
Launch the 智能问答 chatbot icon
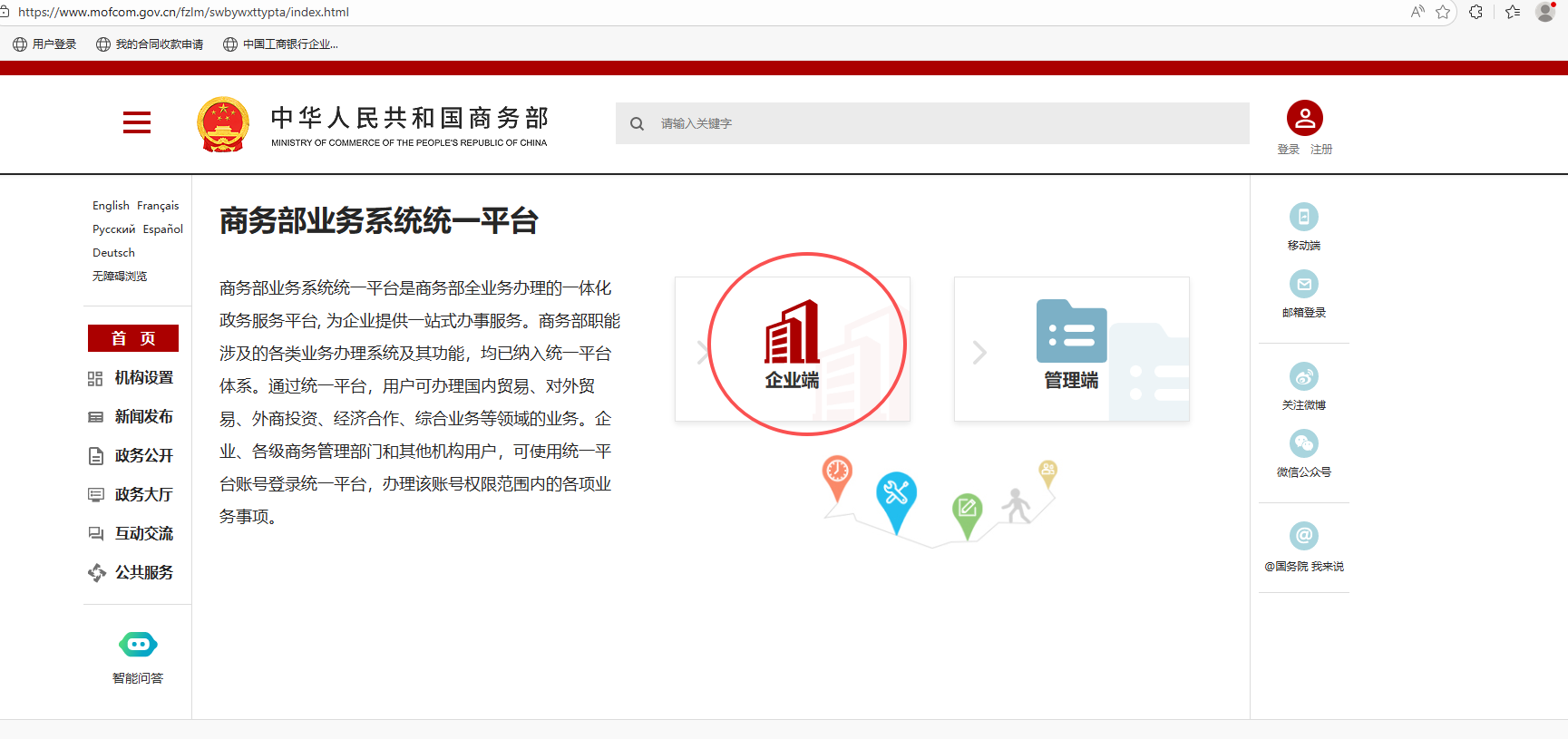click(138, 645)
